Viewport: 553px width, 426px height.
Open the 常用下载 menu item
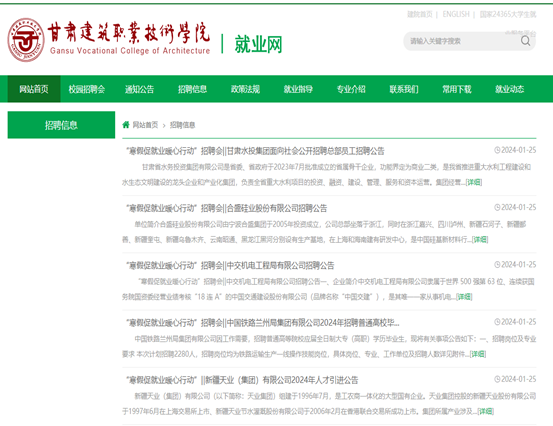click(457, 89)
